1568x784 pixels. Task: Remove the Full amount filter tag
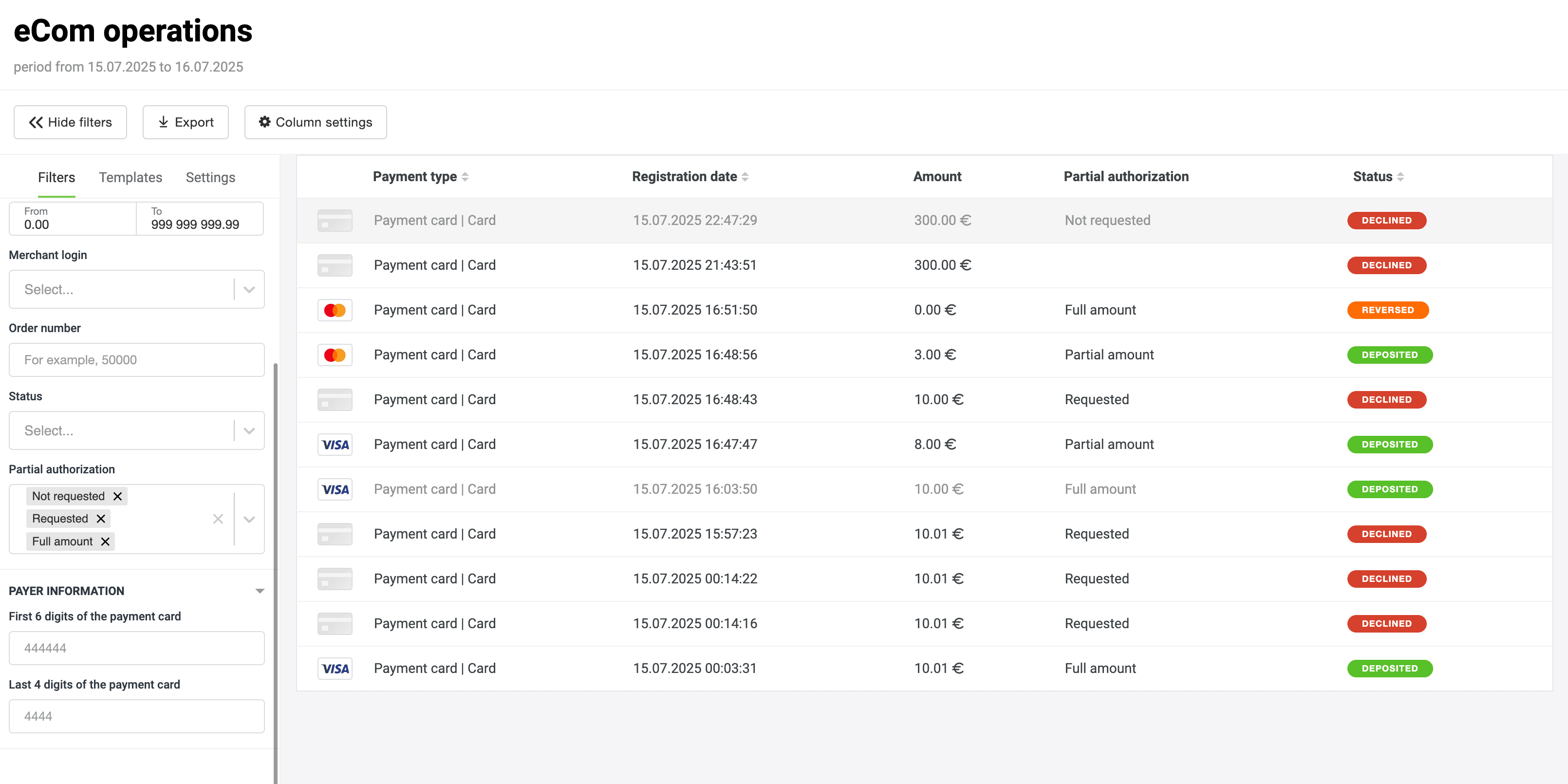coord(105,541)
